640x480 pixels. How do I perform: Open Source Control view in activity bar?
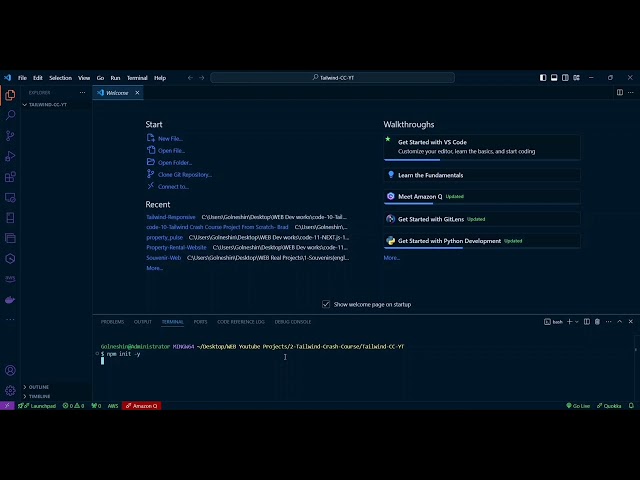[10, 135]
